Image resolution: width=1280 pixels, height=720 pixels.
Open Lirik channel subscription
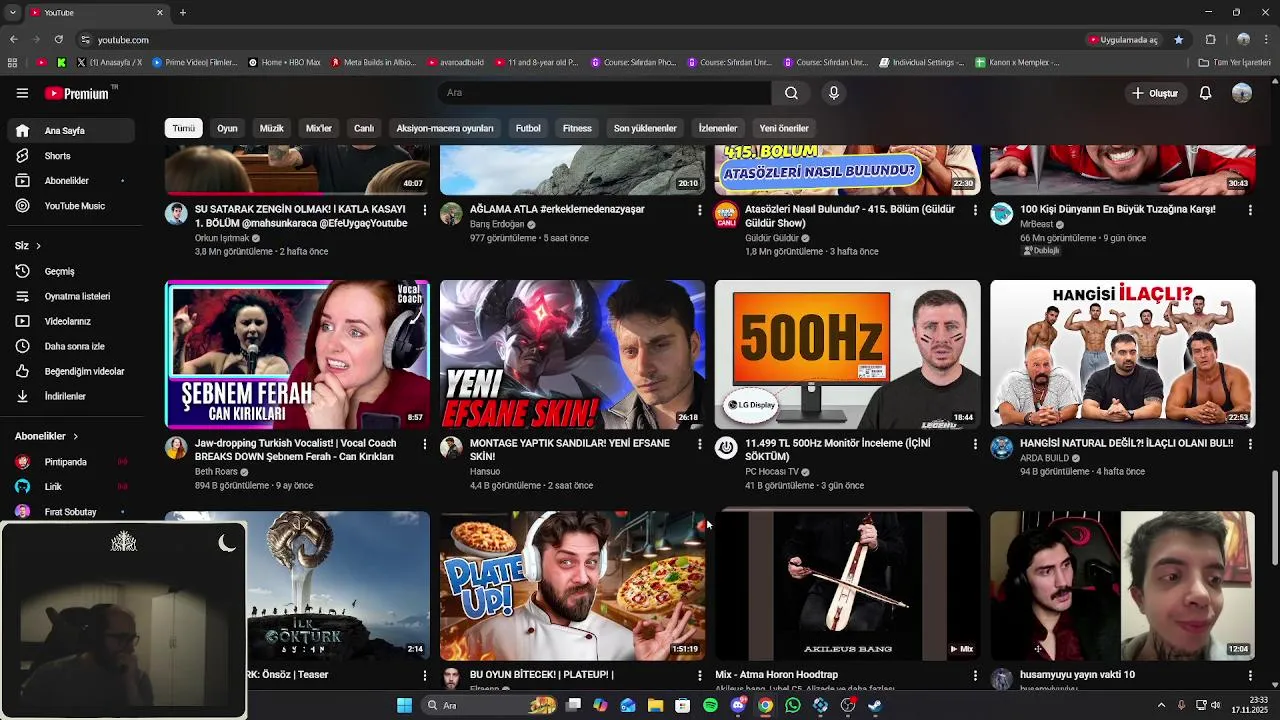tap(70, 487)
